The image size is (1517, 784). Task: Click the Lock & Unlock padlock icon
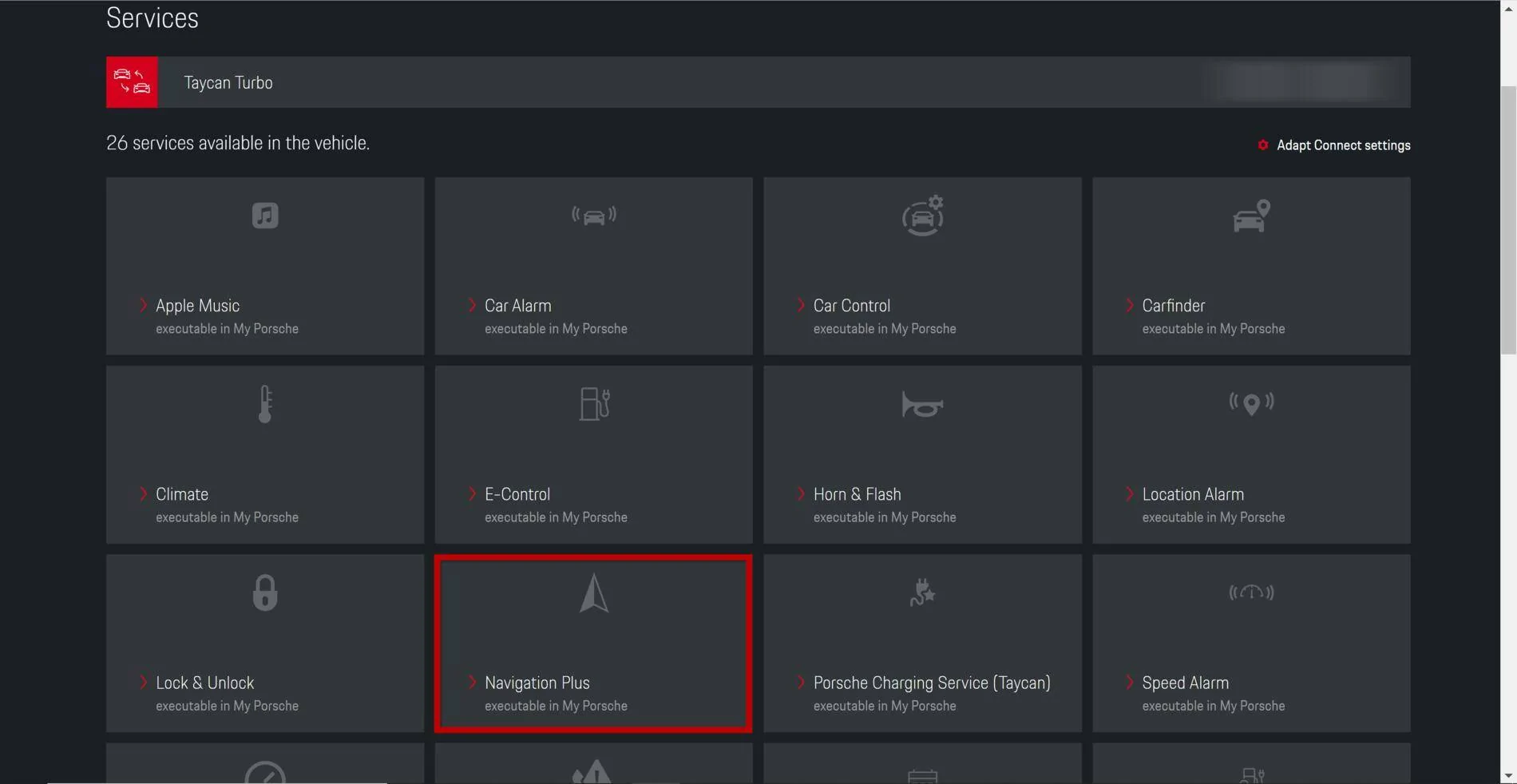(265, 592)
